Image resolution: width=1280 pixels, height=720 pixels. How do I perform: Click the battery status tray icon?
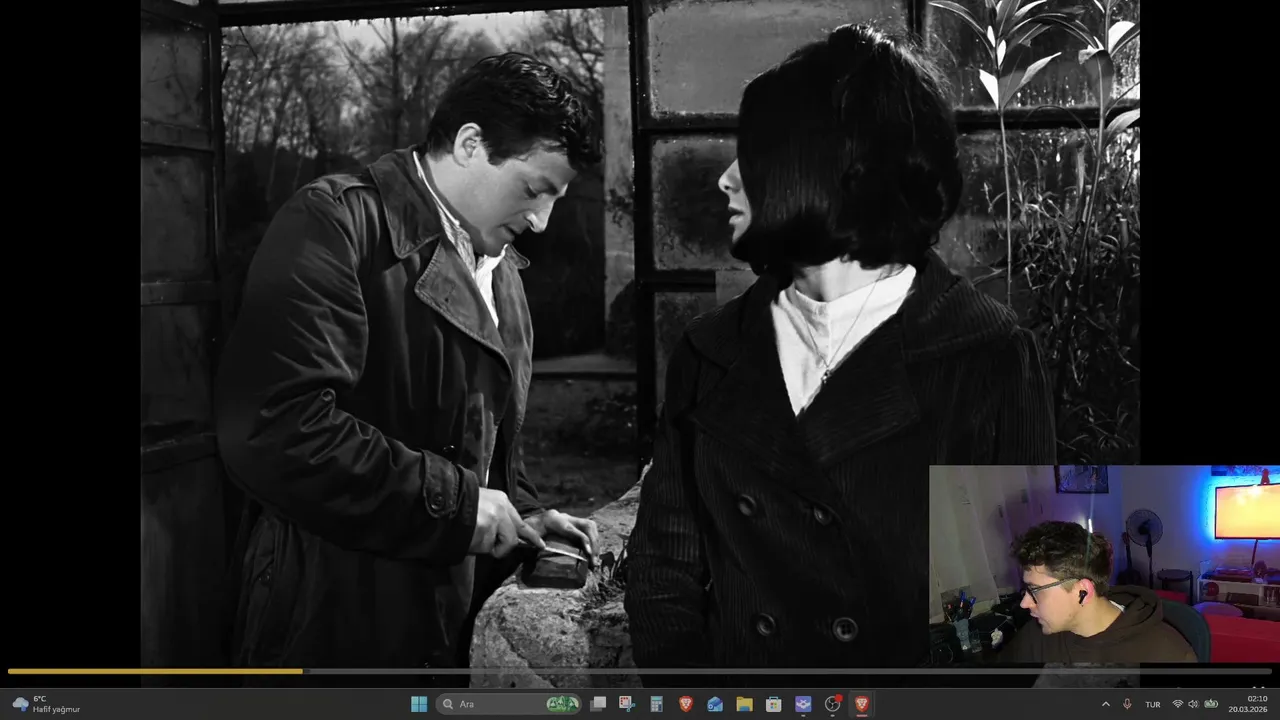[x=1211, y=704]
